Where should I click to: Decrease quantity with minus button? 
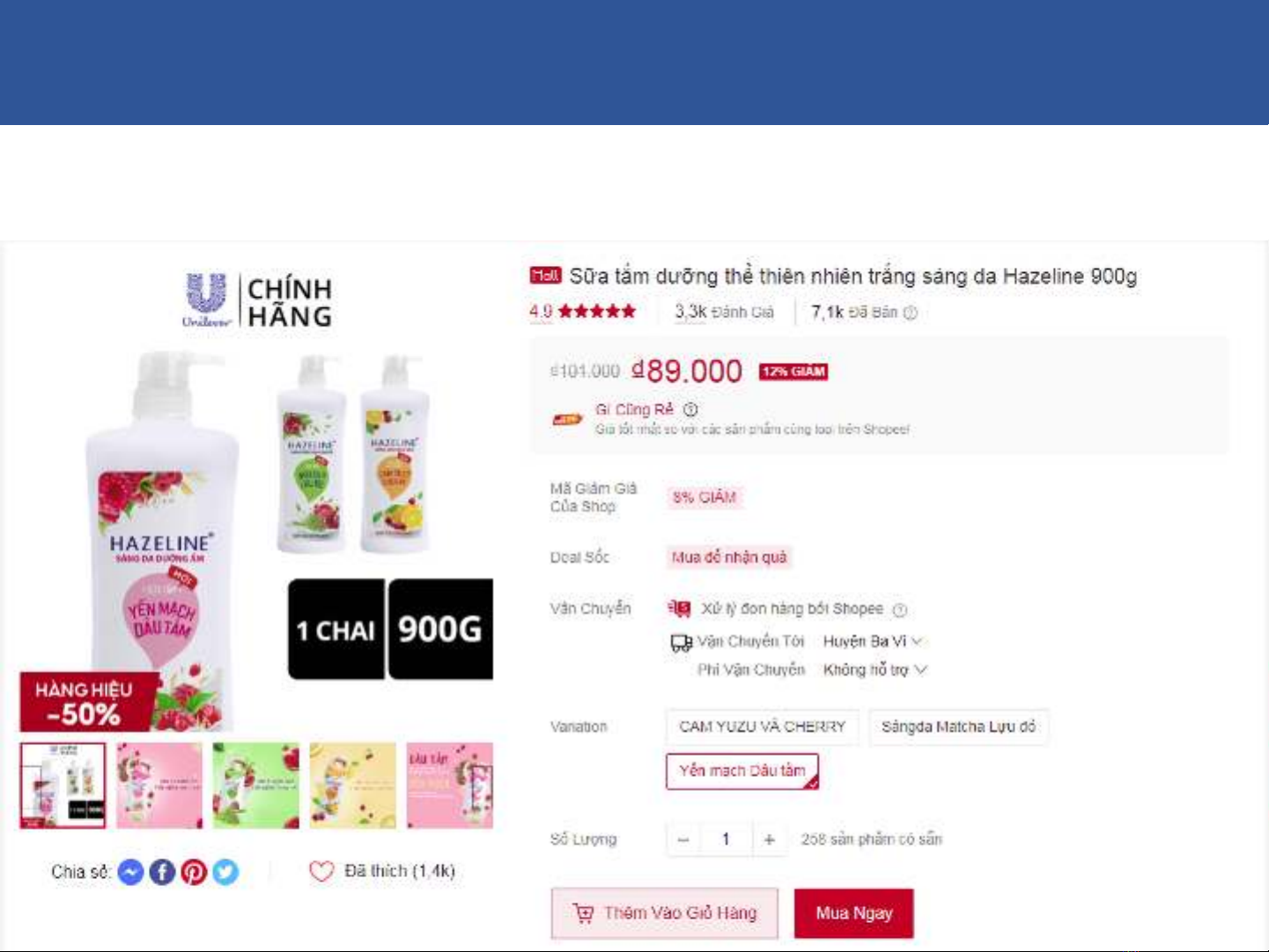click(x=682, y=839)
